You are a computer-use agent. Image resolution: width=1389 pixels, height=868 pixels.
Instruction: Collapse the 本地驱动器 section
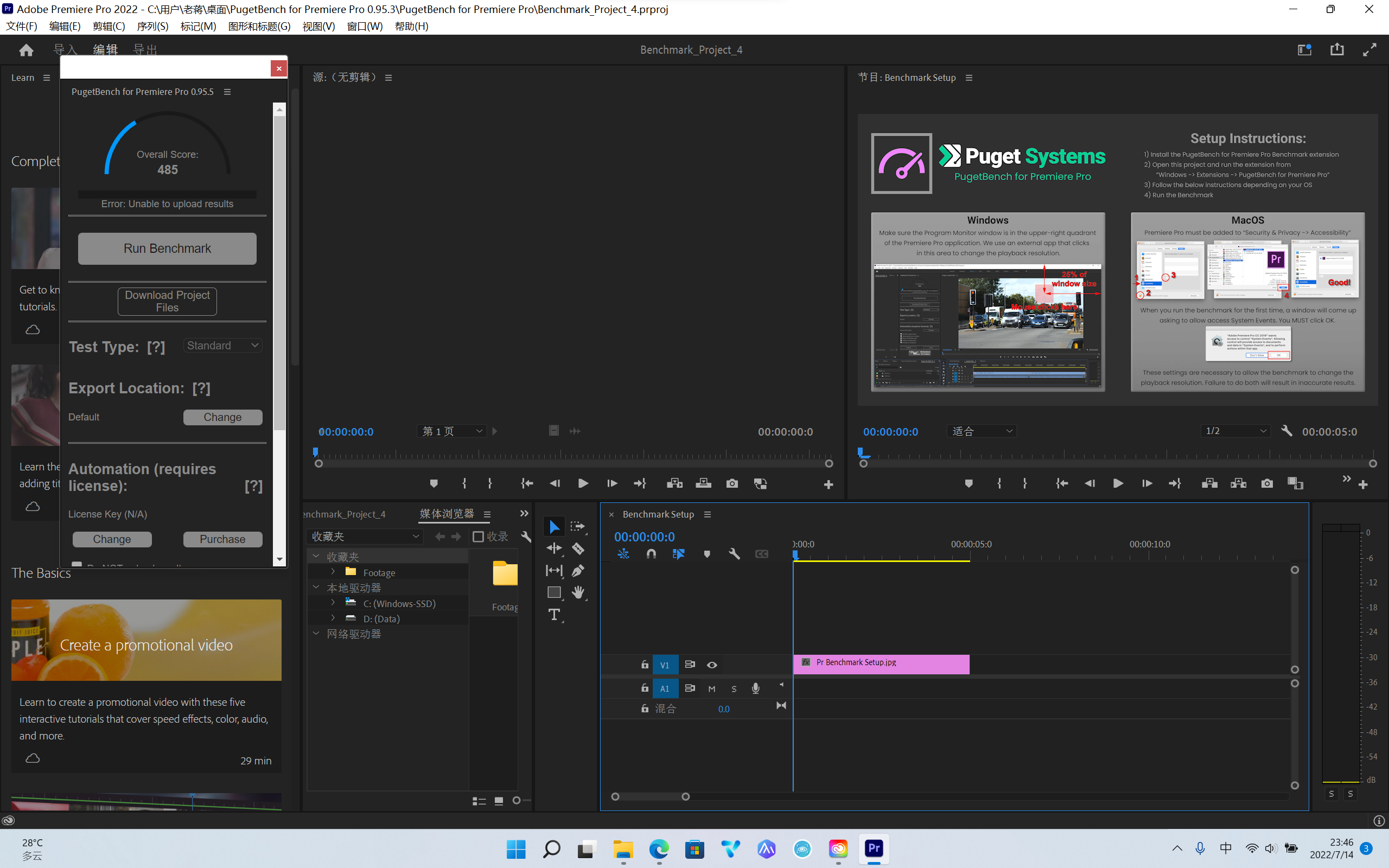316,588
